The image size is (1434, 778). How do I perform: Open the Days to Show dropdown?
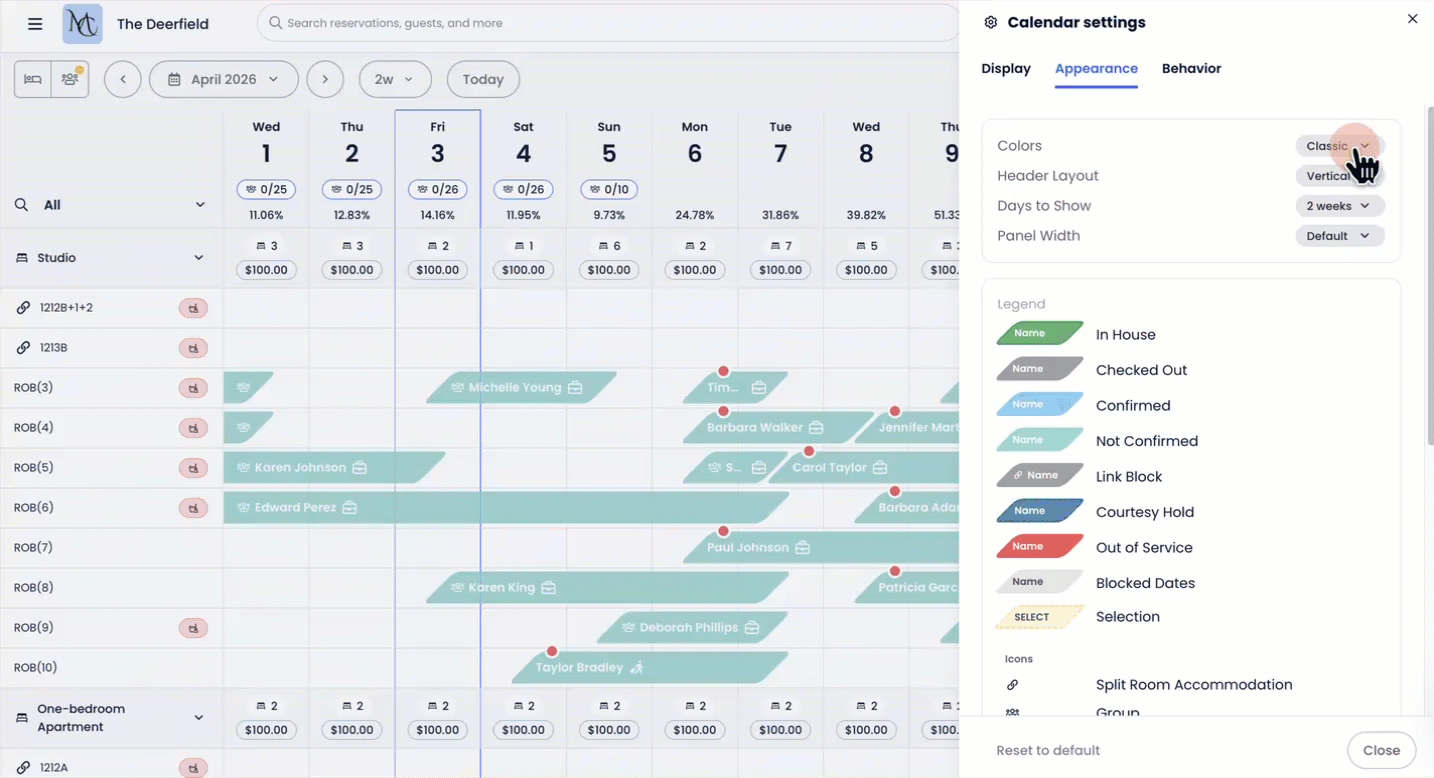coord(1339,206)
